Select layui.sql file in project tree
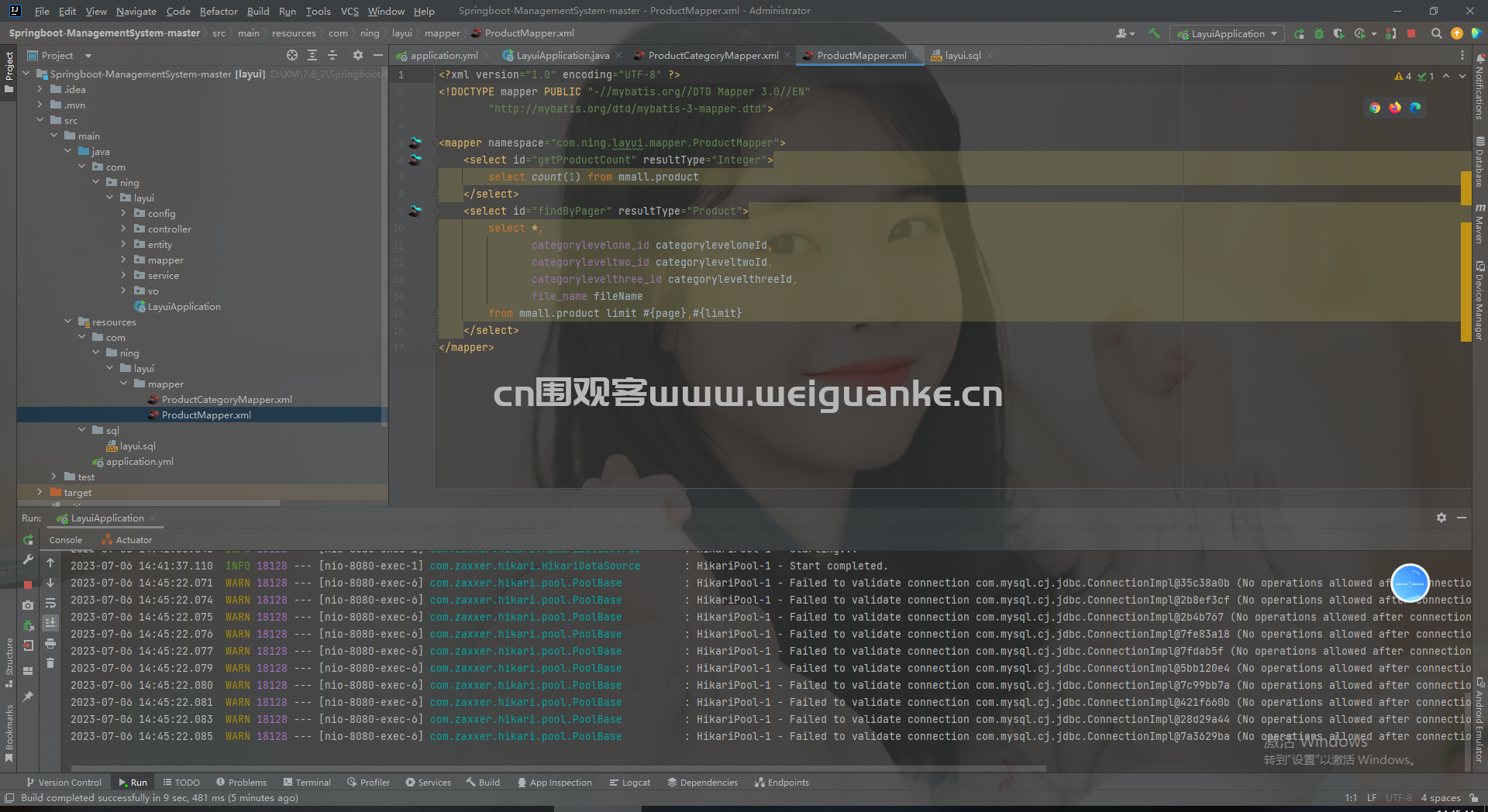The width and height of the screenshot is (1488, 812). point(137,446)
